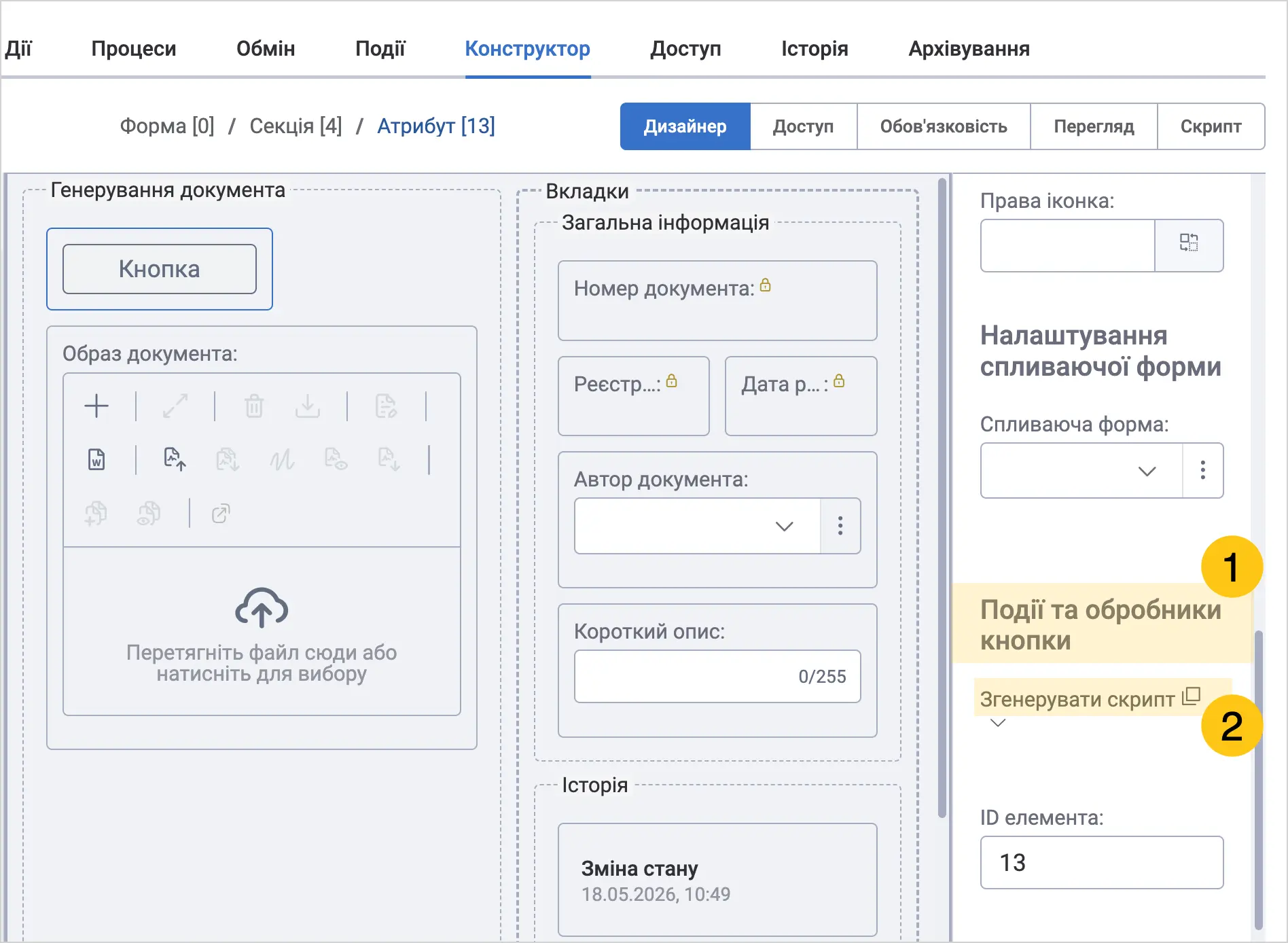Click lock icon next to Номер документа

(x=766, y=285)
